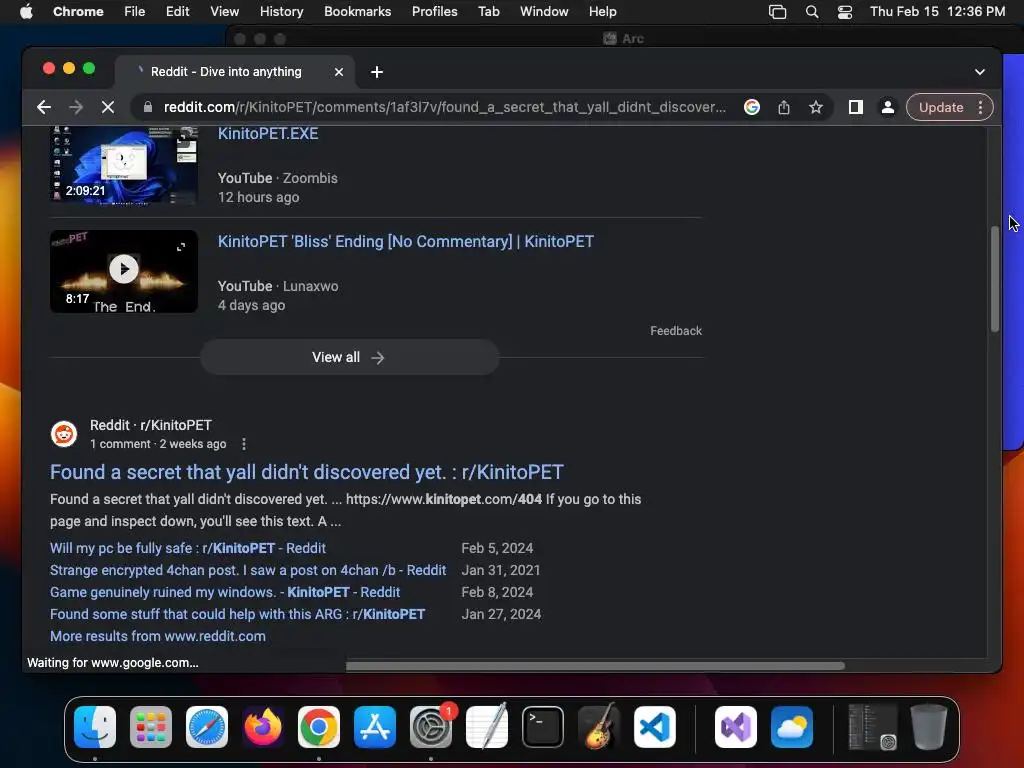Open Terminal from the dock
The width and height of the screenshot is (1024, 768).
tap(543, 727)
